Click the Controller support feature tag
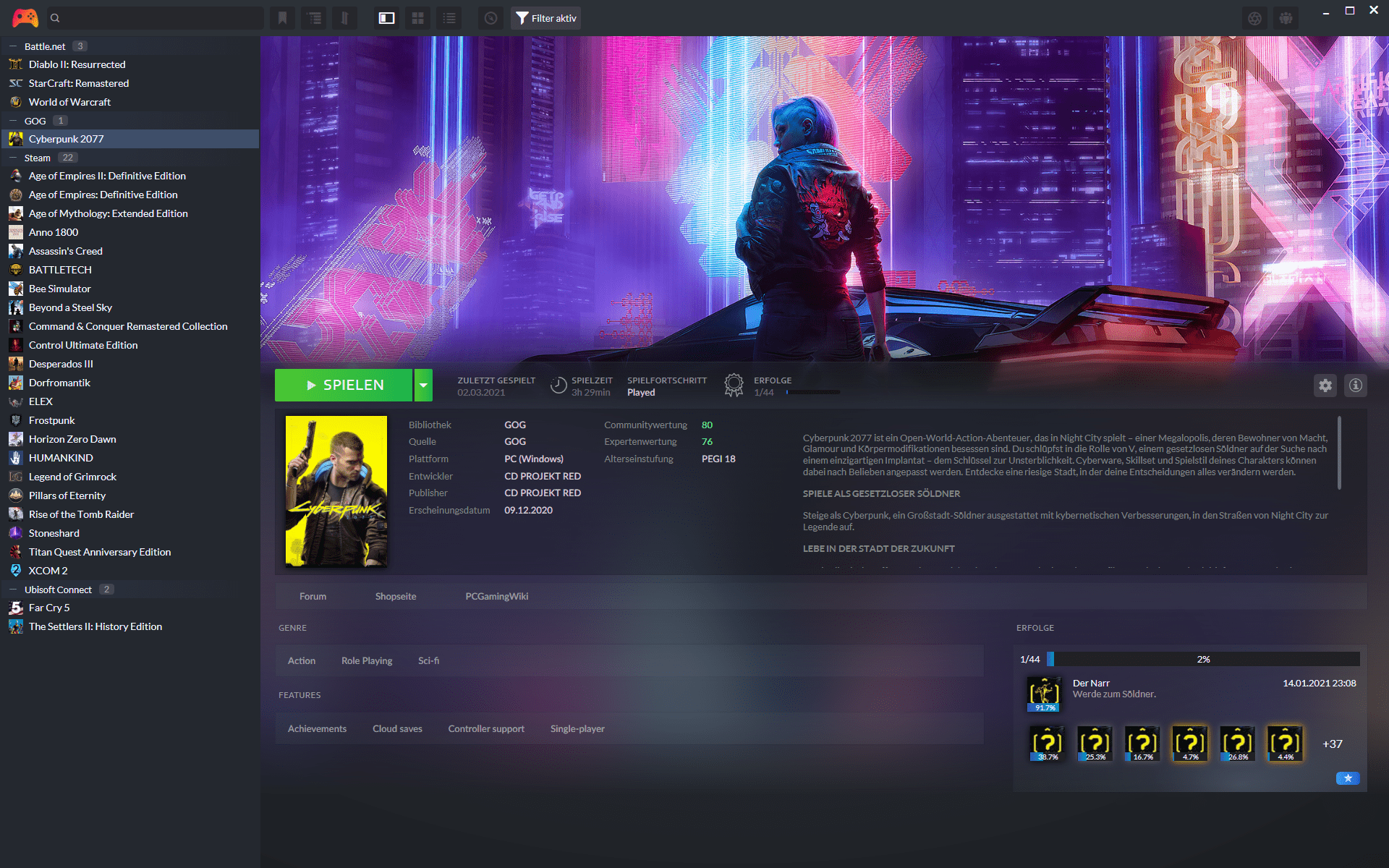Viewport: 1389px width, 868px height. [486, 729]
